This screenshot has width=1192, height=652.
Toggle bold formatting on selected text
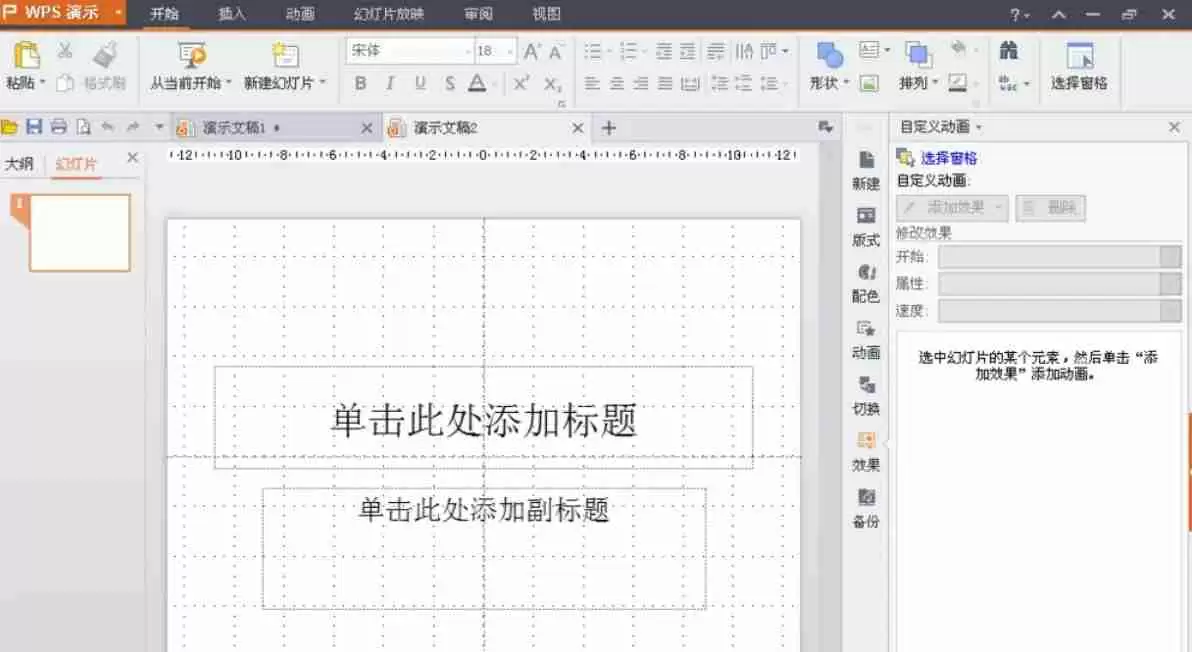point(360,84)
